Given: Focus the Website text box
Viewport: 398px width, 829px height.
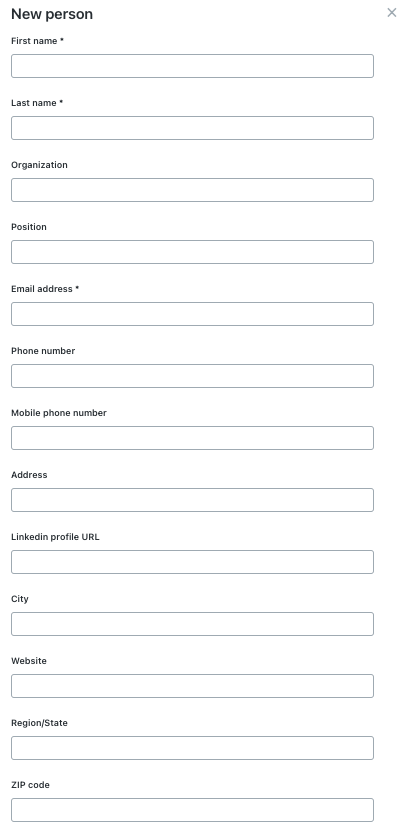Looking at the screenshot, I should point(192,686).
